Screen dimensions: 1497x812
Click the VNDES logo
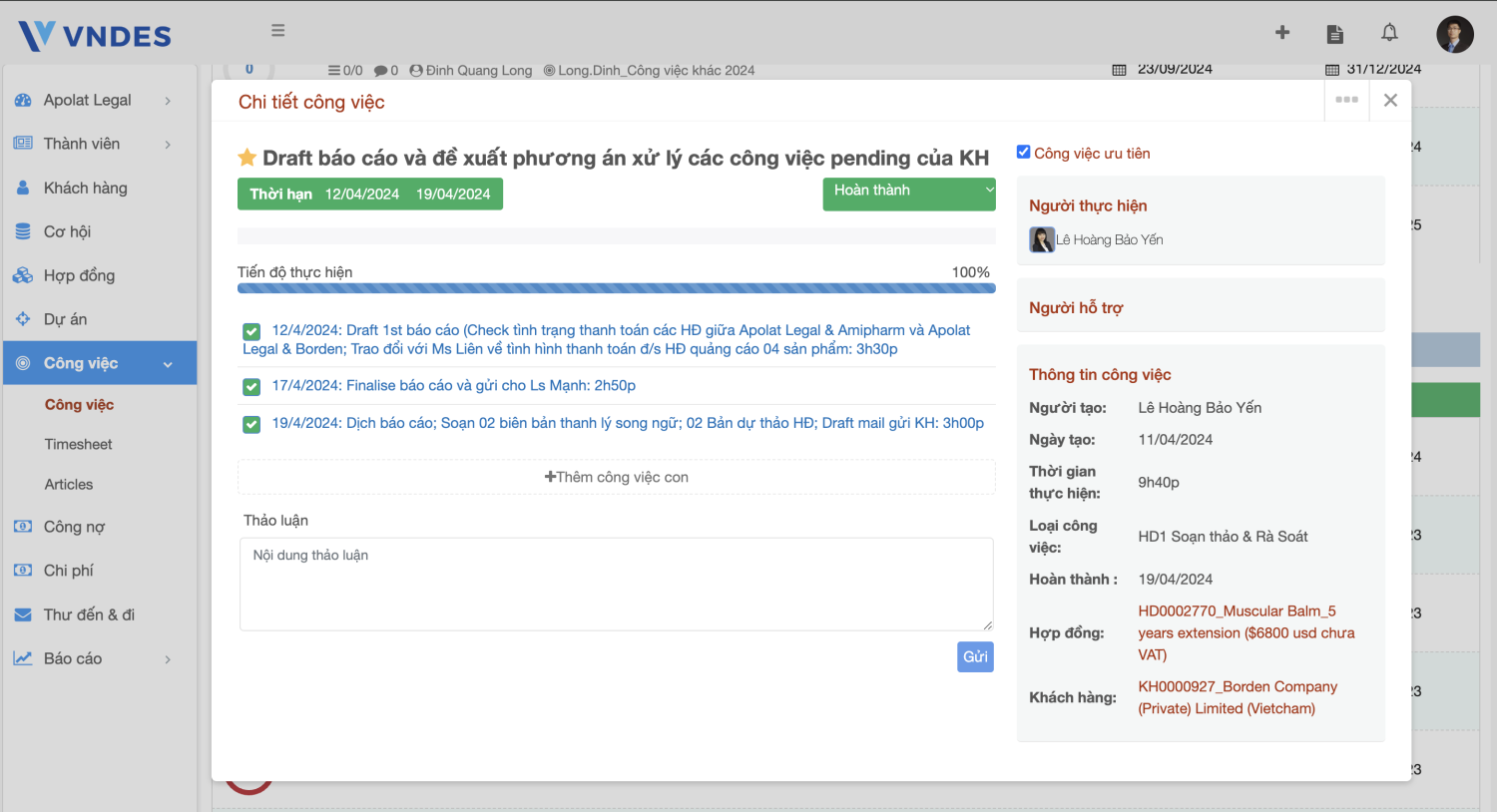tap(95, 36)
